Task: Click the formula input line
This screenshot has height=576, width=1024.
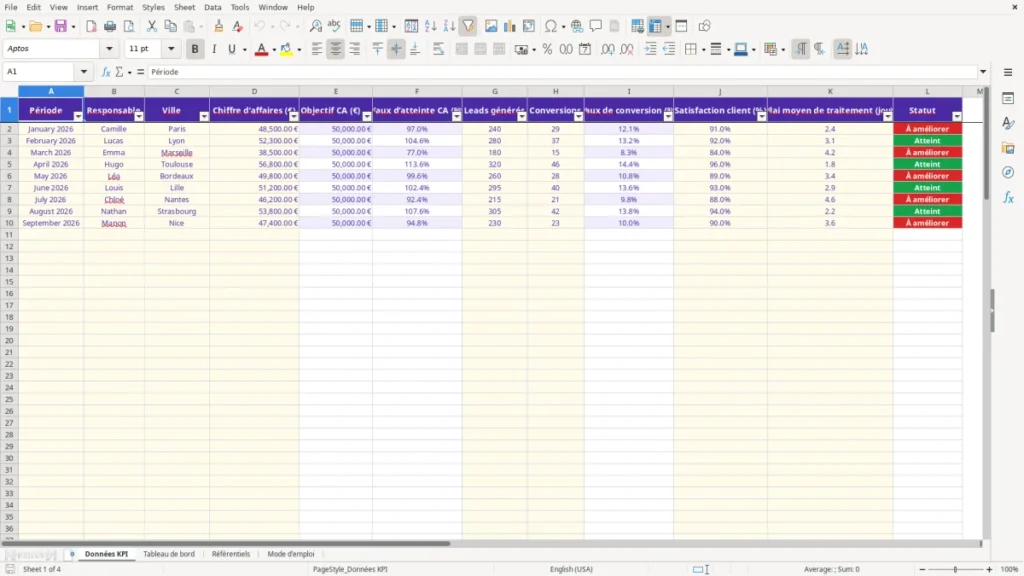Action: click(562, 72)
